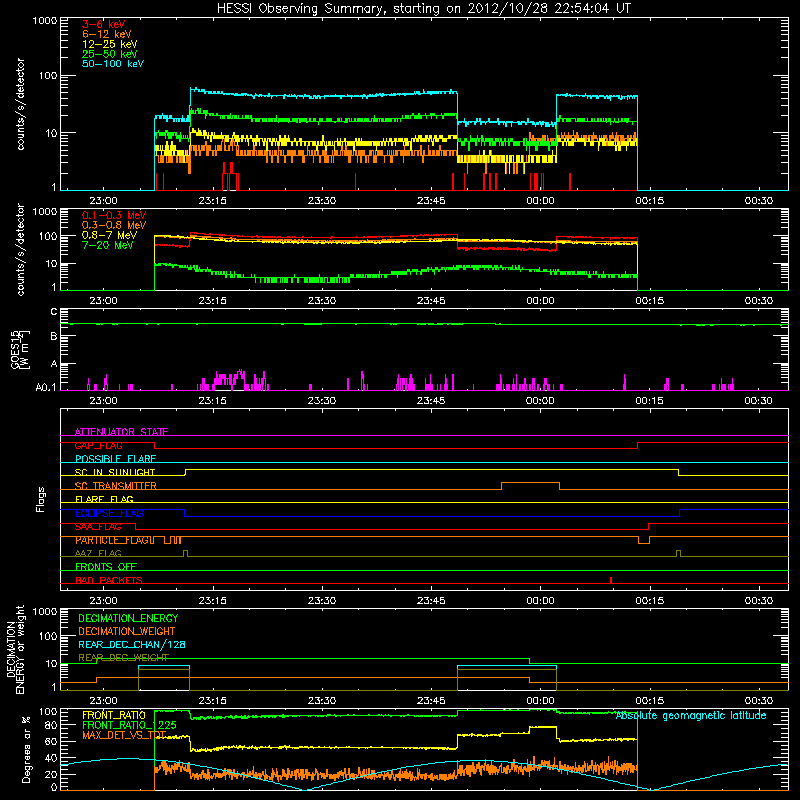Select the green FRONT_RATIO_1225 legend label

click(x=129, y=725)
